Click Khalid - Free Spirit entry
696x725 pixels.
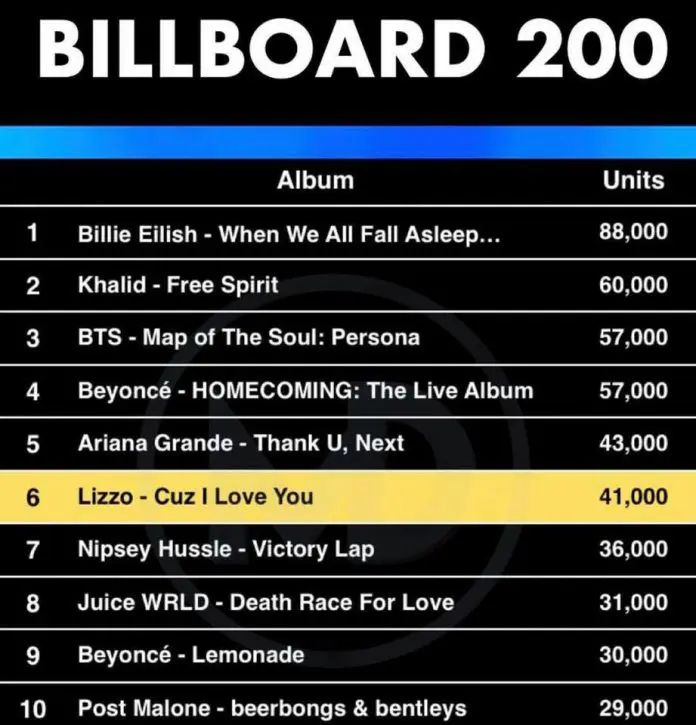[178, 285]
